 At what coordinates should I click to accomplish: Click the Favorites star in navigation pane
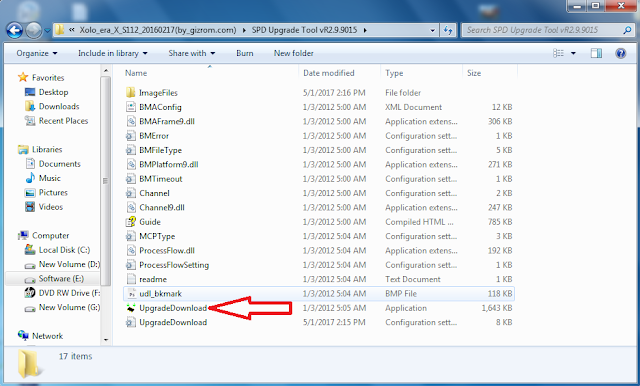coord(23,77)
